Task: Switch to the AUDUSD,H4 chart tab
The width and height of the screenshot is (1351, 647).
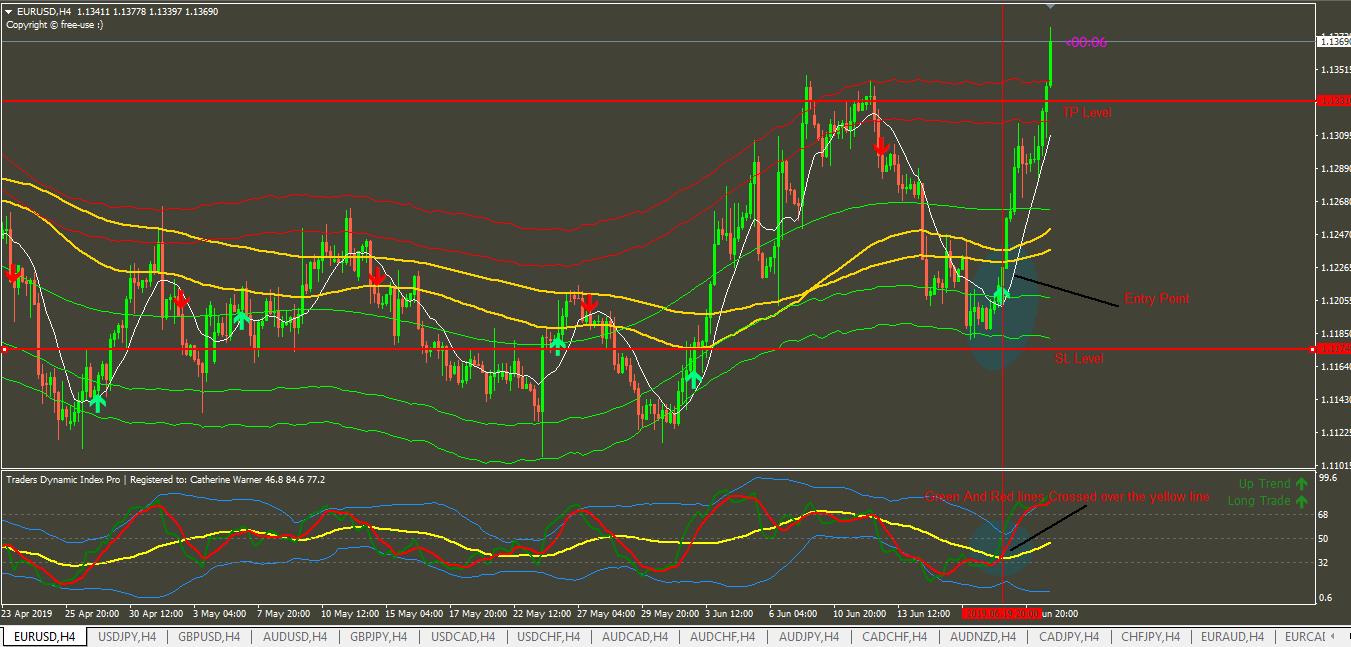Action: pyautogui.click(x=294, y=636)
